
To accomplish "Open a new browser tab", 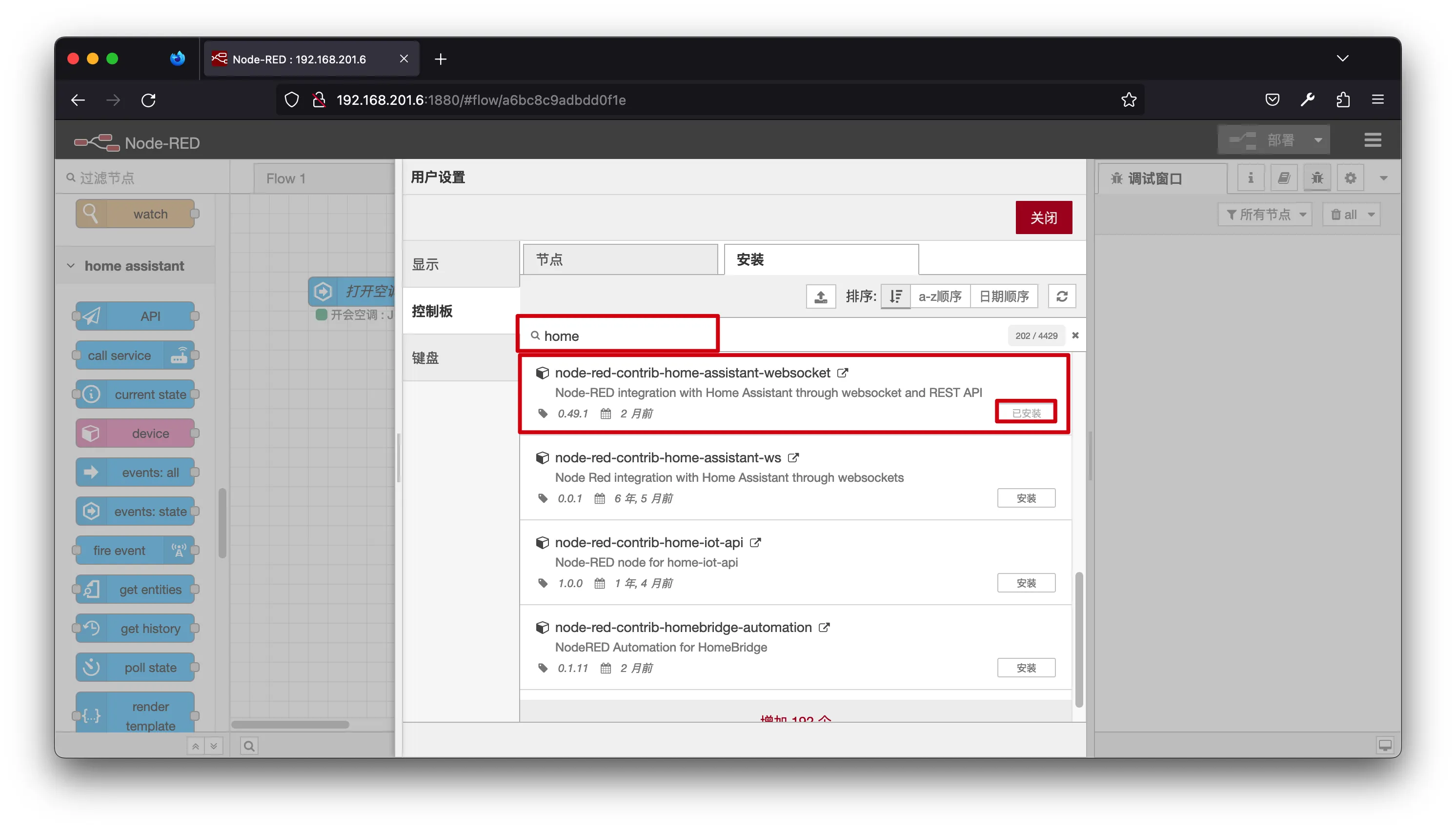I will [440, 59].
